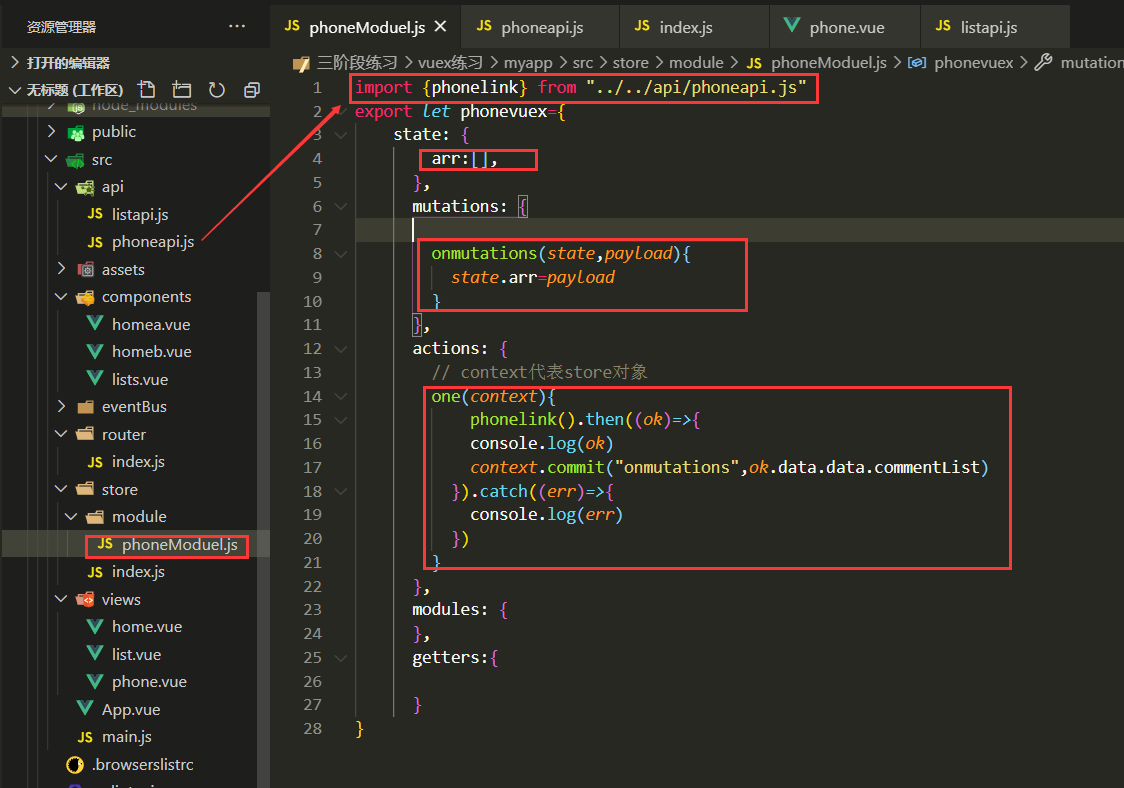The height and width of the screenshot is (788, 1124).
Task: Open index.js under the store folder
Action: [x=136, y=571]
